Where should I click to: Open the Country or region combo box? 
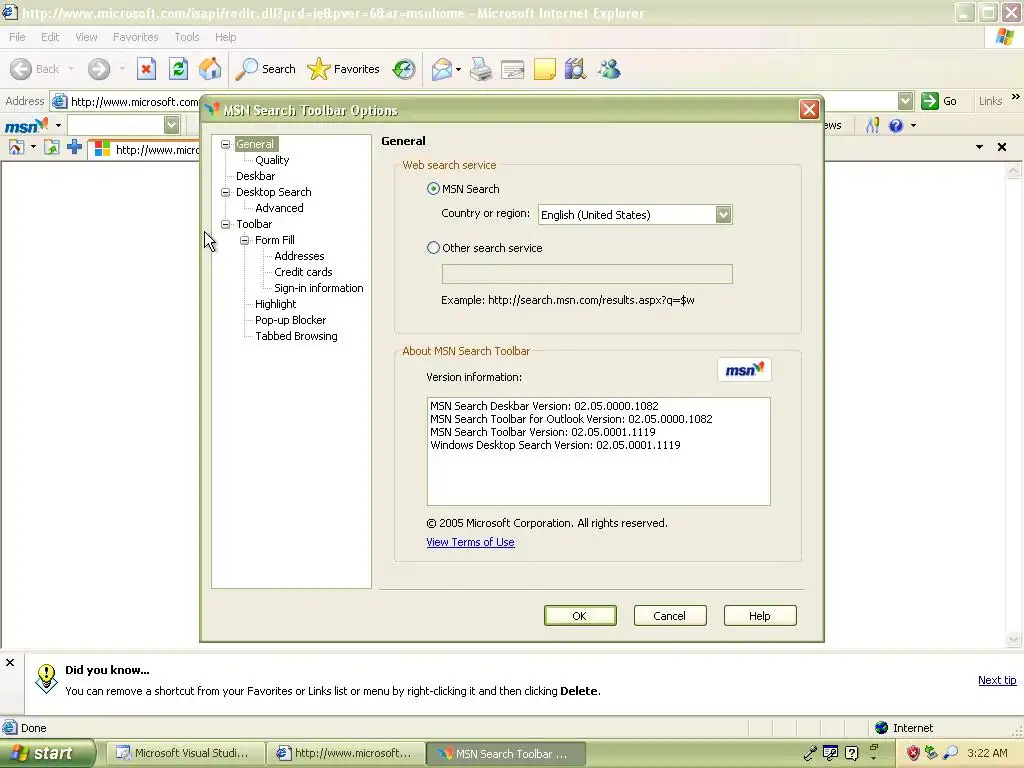pos(635,214)
